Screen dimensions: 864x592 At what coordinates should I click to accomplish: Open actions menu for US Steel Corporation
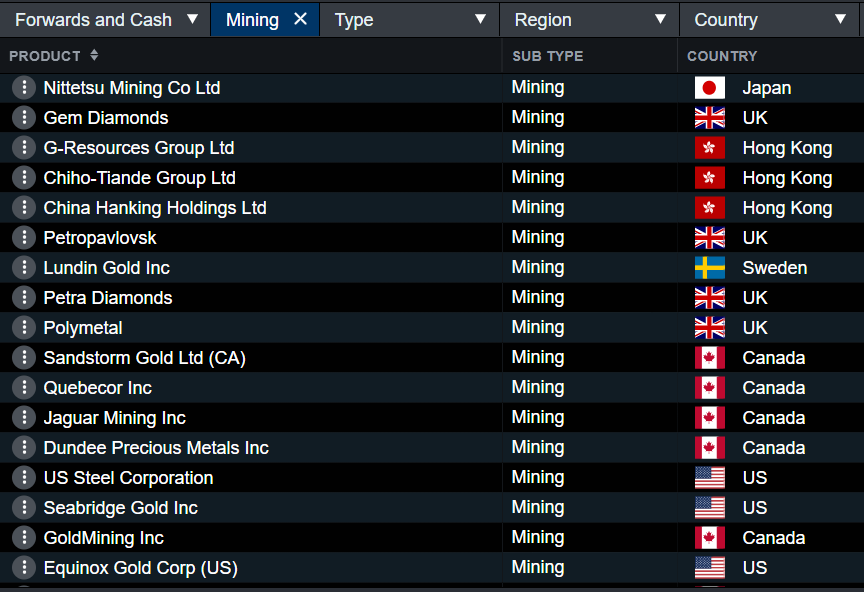[23, 478]
